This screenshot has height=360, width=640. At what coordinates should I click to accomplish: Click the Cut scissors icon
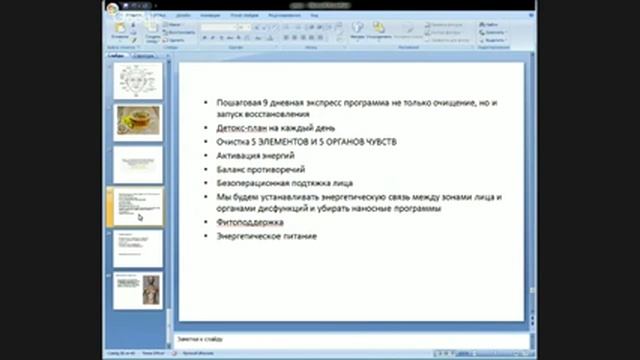pos(133,25)
